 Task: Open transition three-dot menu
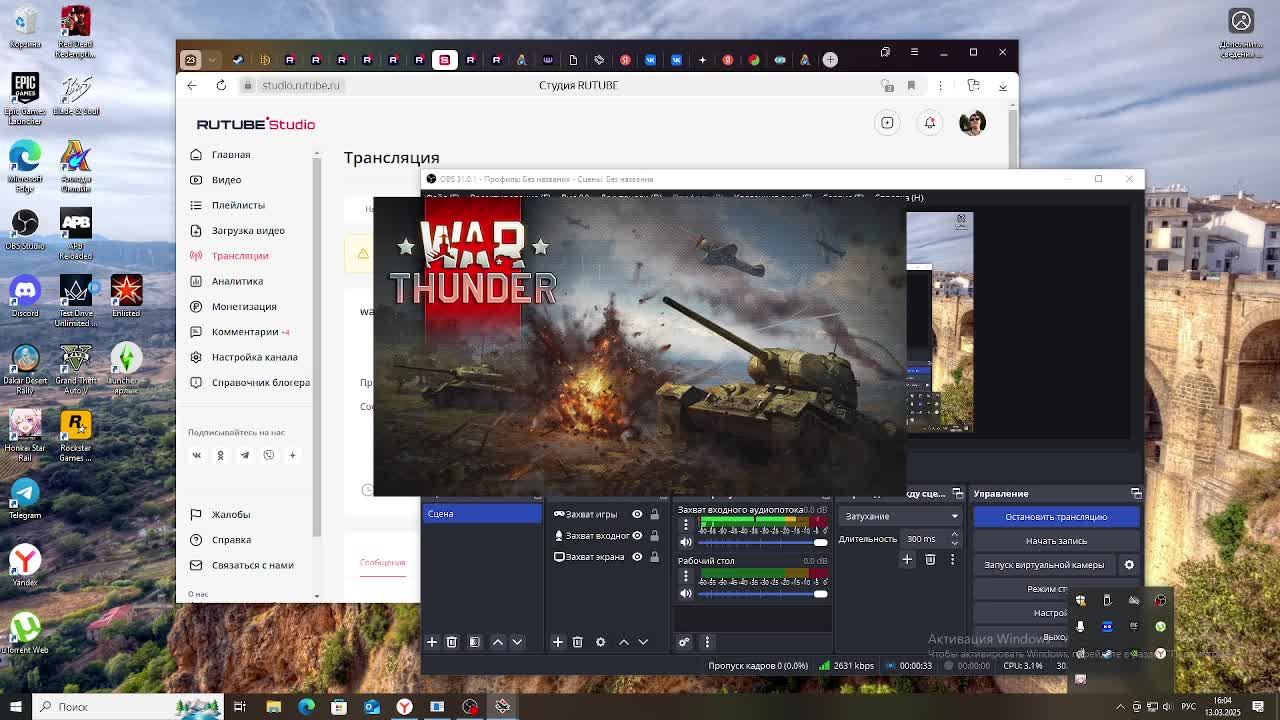click(x=952, y=560)
